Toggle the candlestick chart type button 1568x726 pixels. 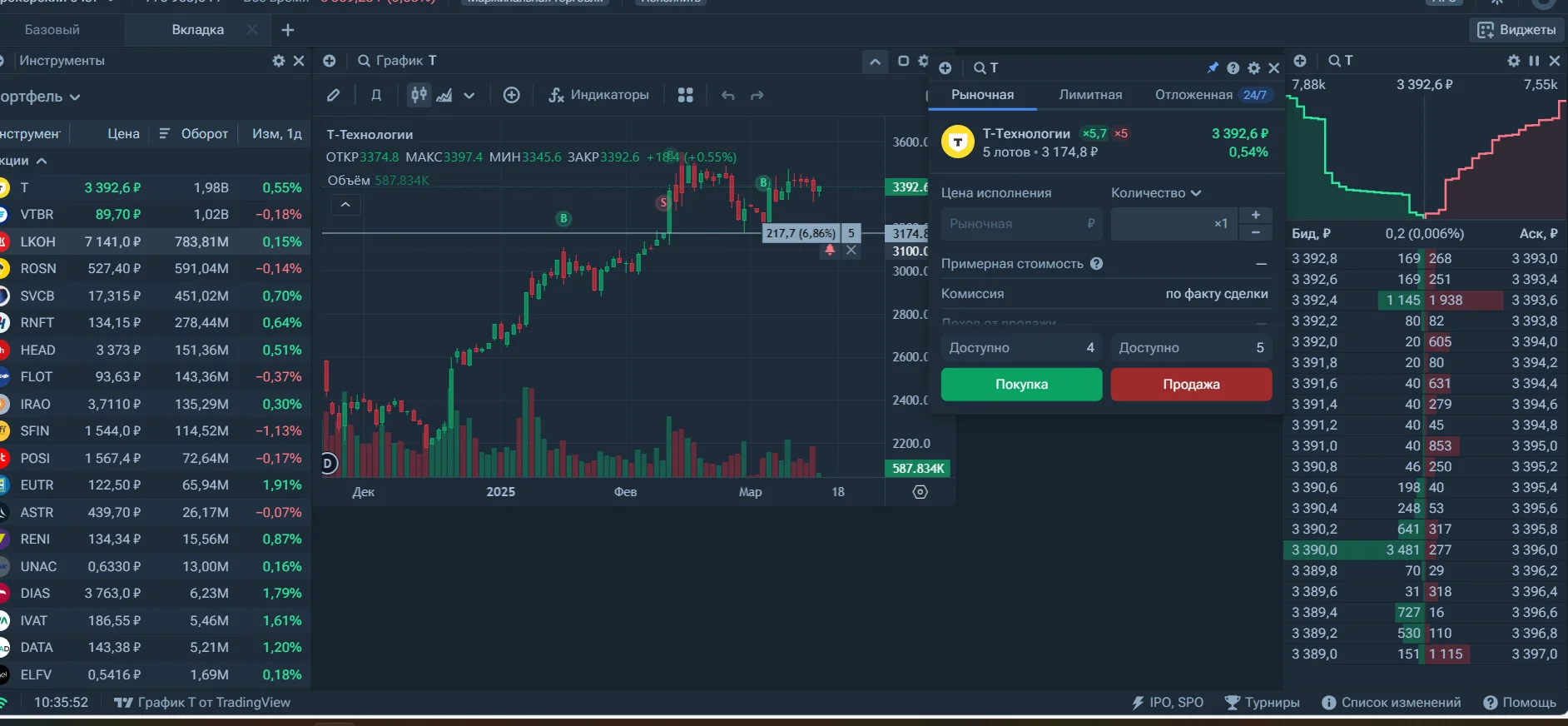pos(419,95)
